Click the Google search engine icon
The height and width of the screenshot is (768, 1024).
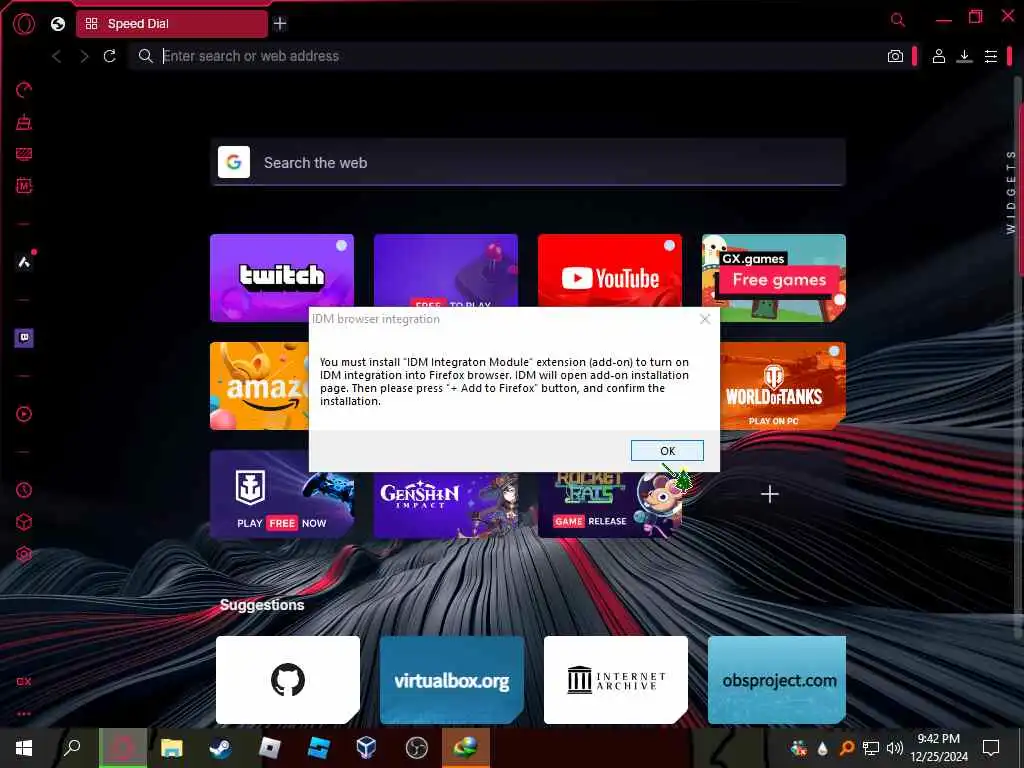234,162
